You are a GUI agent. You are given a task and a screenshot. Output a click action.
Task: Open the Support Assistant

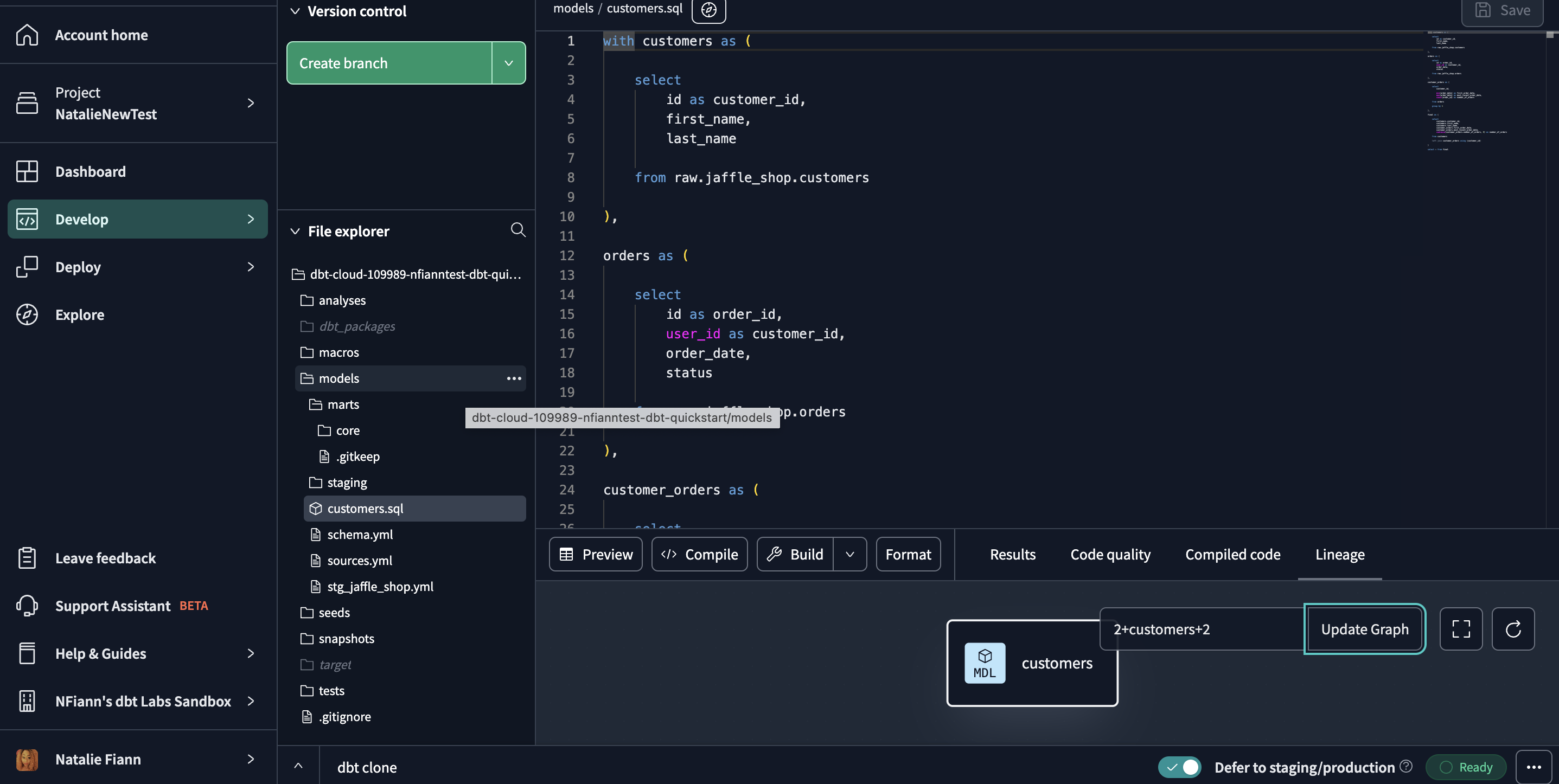[x=112, y=606]
